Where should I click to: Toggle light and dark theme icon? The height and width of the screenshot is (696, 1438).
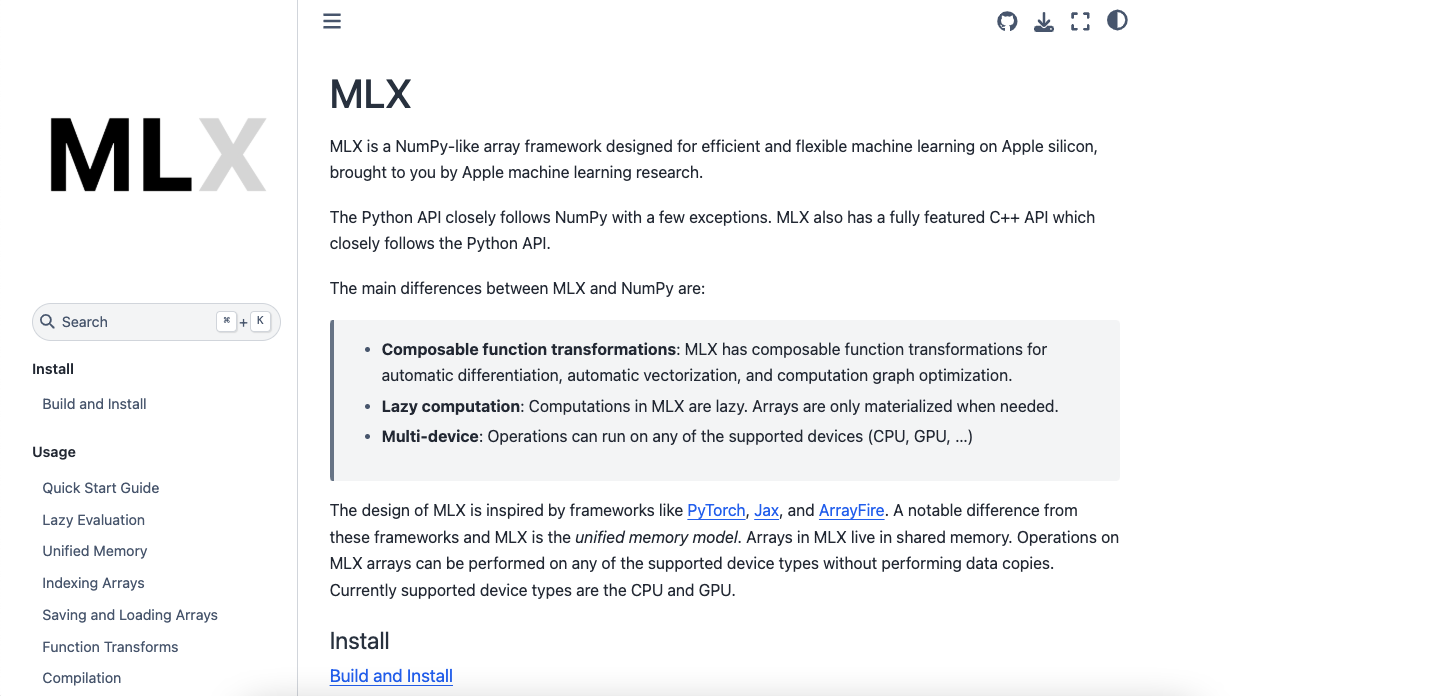click(x=1117, y=20)
